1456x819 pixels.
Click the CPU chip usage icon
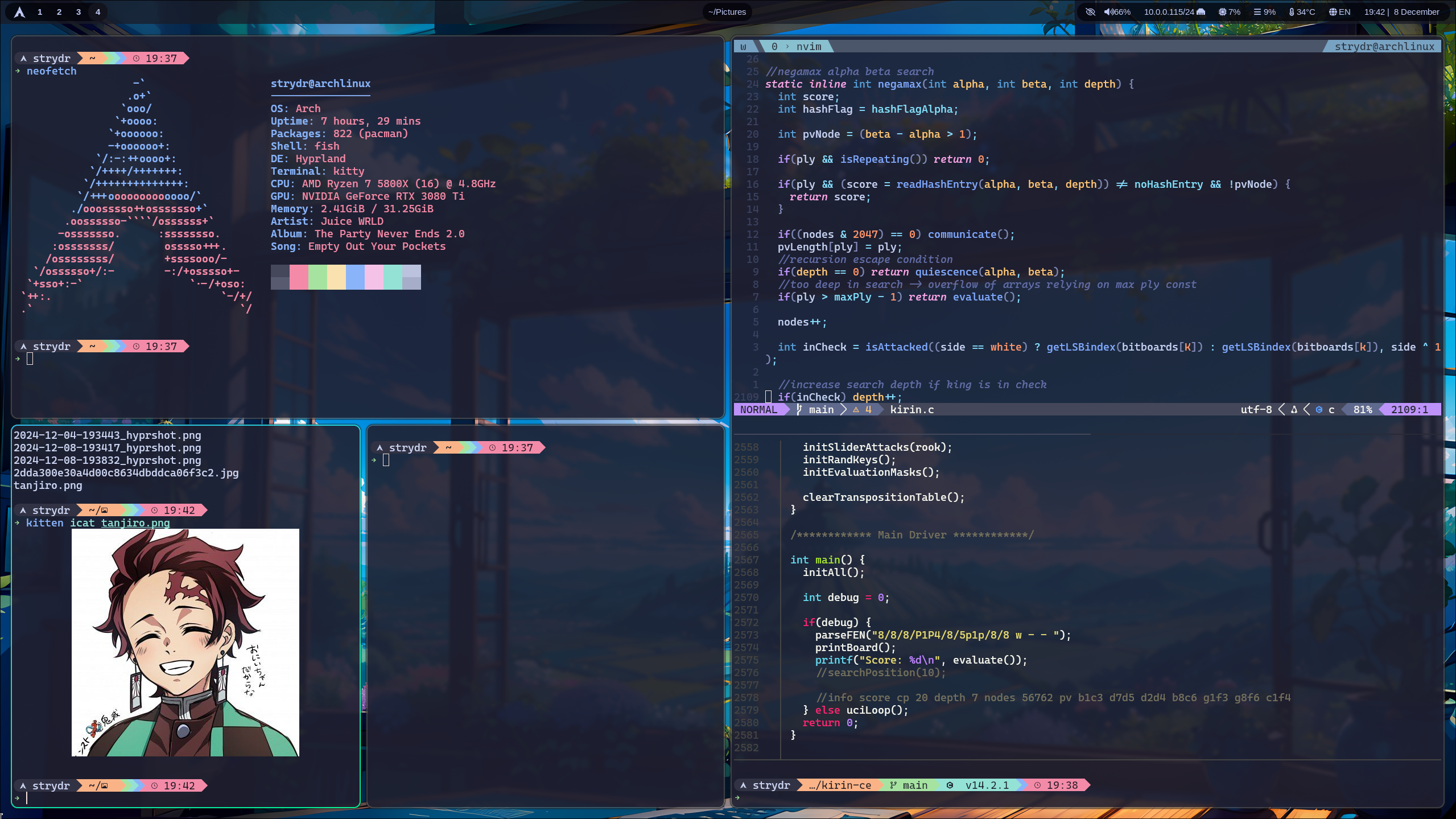[x=1222, y=12]
